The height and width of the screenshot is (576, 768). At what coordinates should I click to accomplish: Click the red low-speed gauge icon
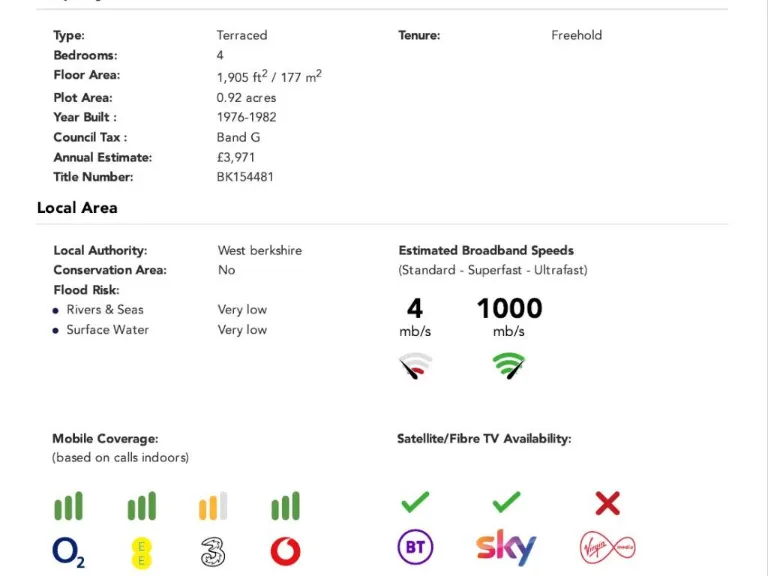(x=415, y=367)
